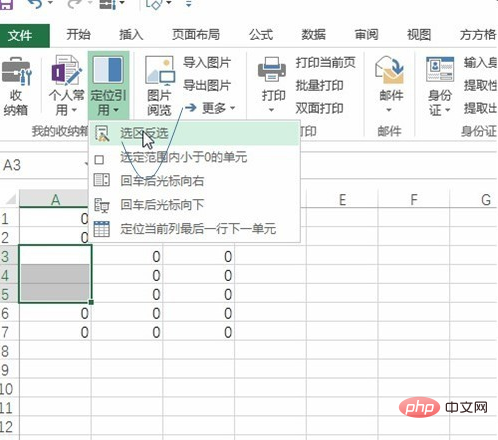Click the 批量打印 button
The image size is (498, 440).
(x=319, y=86)
